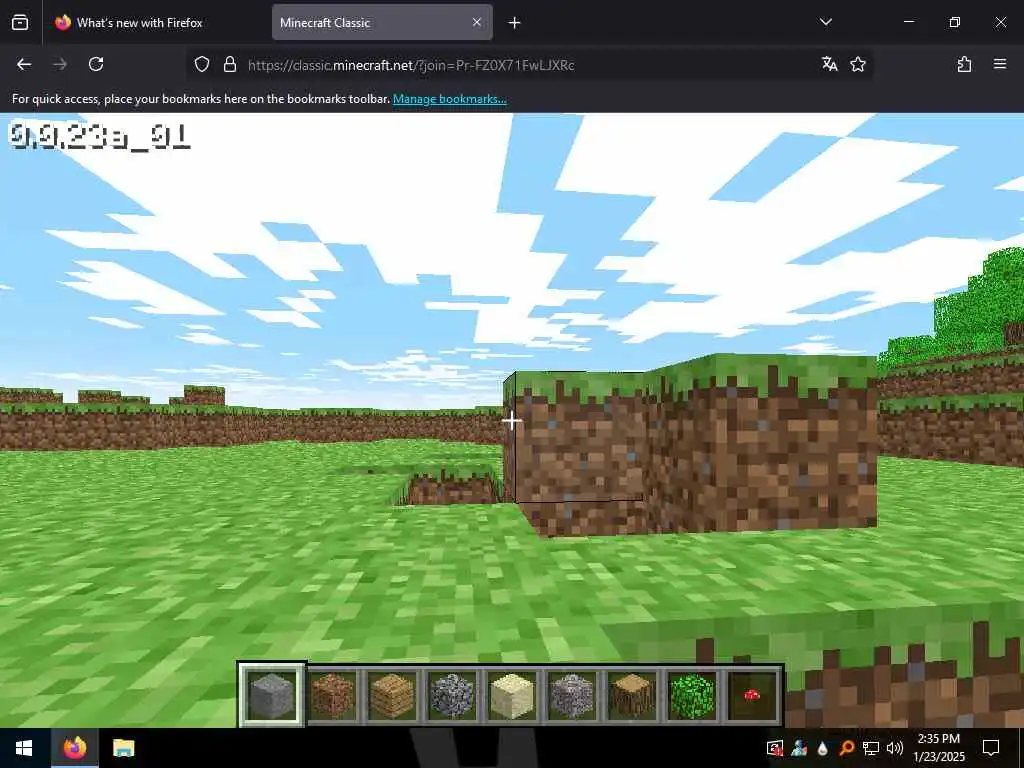Translate this page icon
The width and height of the screenshot is (1024, 768).
click(829, 64)
